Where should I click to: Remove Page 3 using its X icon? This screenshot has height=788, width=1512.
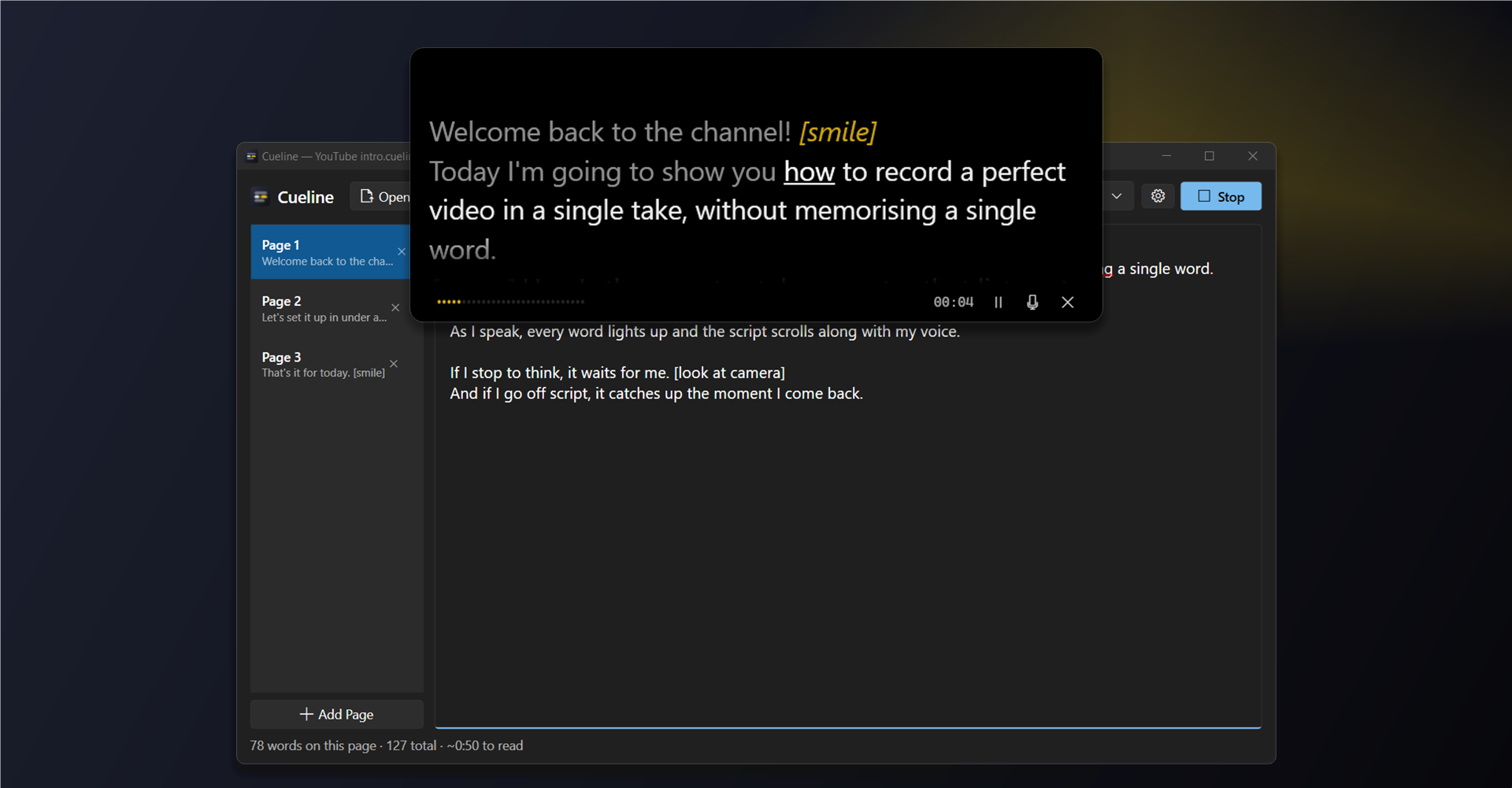coord(394,364)
